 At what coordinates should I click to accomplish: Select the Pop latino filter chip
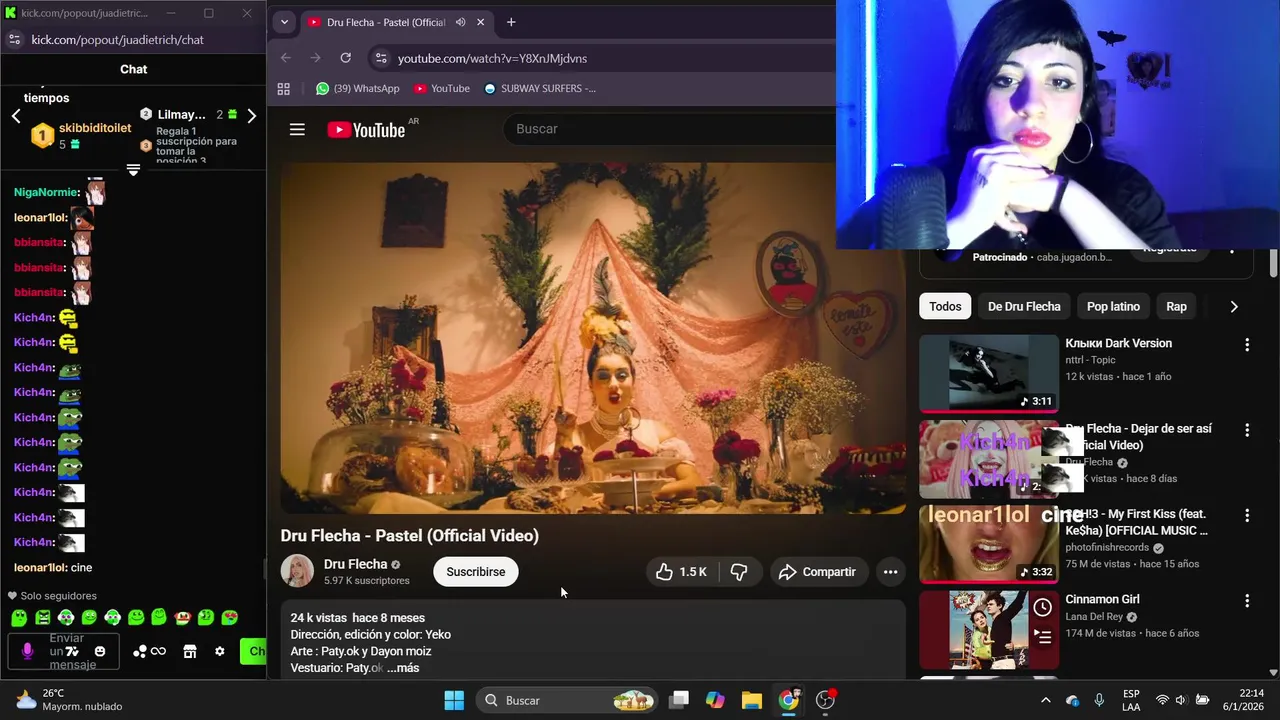point(1113,307)
